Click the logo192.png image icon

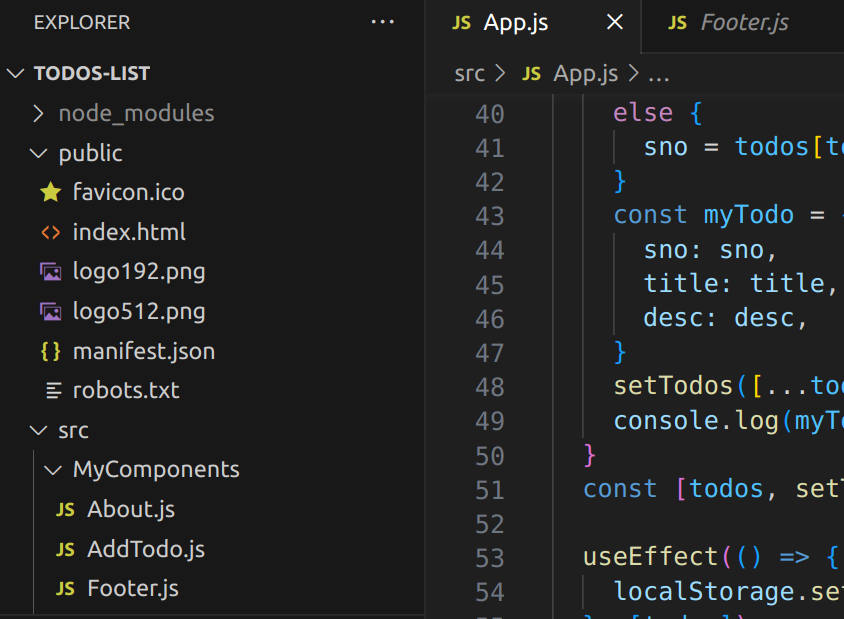tap(50, 272)
